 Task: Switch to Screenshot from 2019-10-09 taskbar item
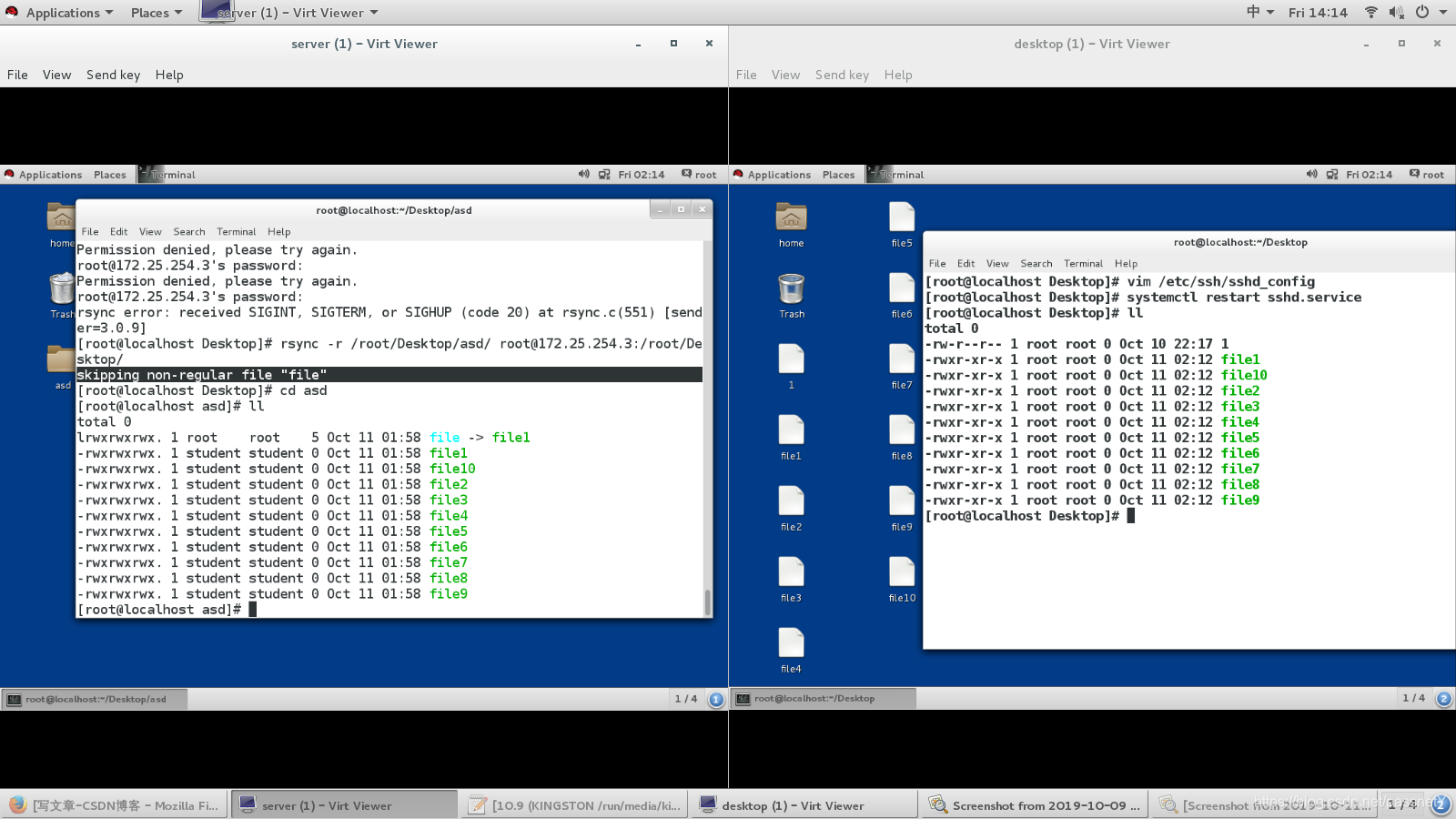[1035, 805]
